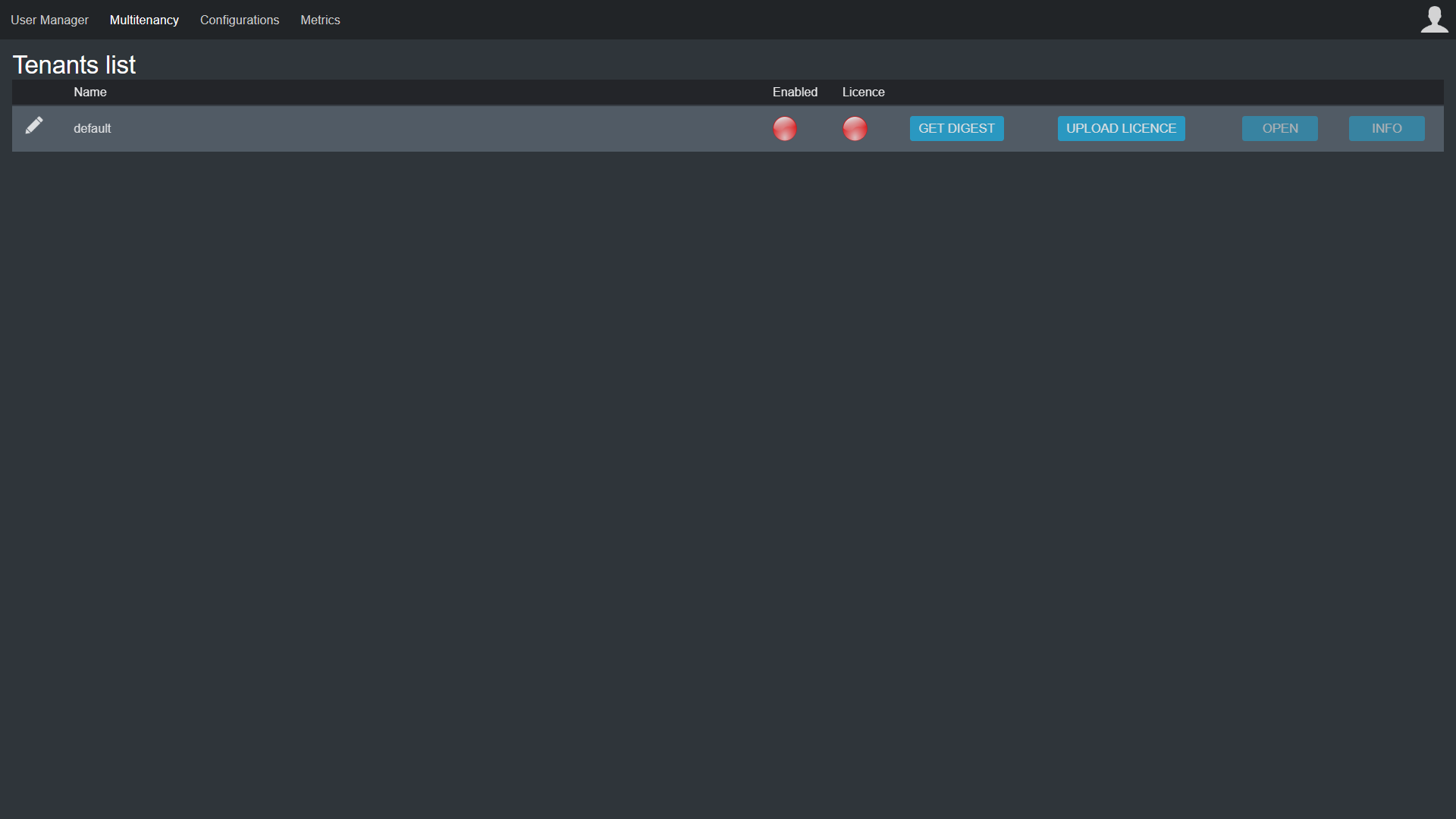This screenshot has width=1456, height=819.
Task: Switch to the Multitenancy section
Action: pos(144,20)
